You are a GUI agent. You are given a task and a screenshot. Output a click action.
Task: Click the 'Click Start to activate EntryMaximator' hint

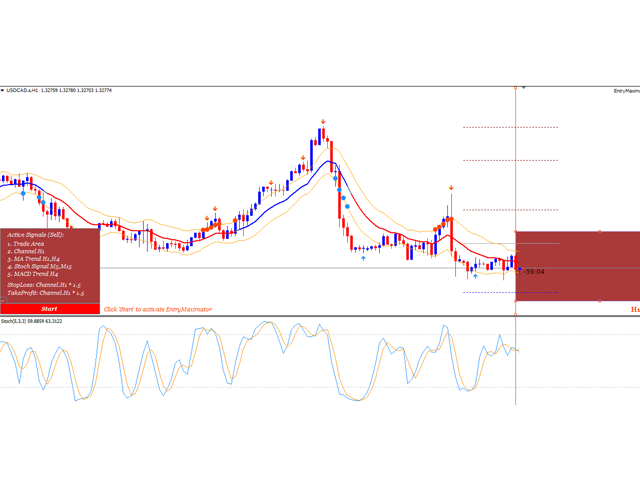[158, 309]
